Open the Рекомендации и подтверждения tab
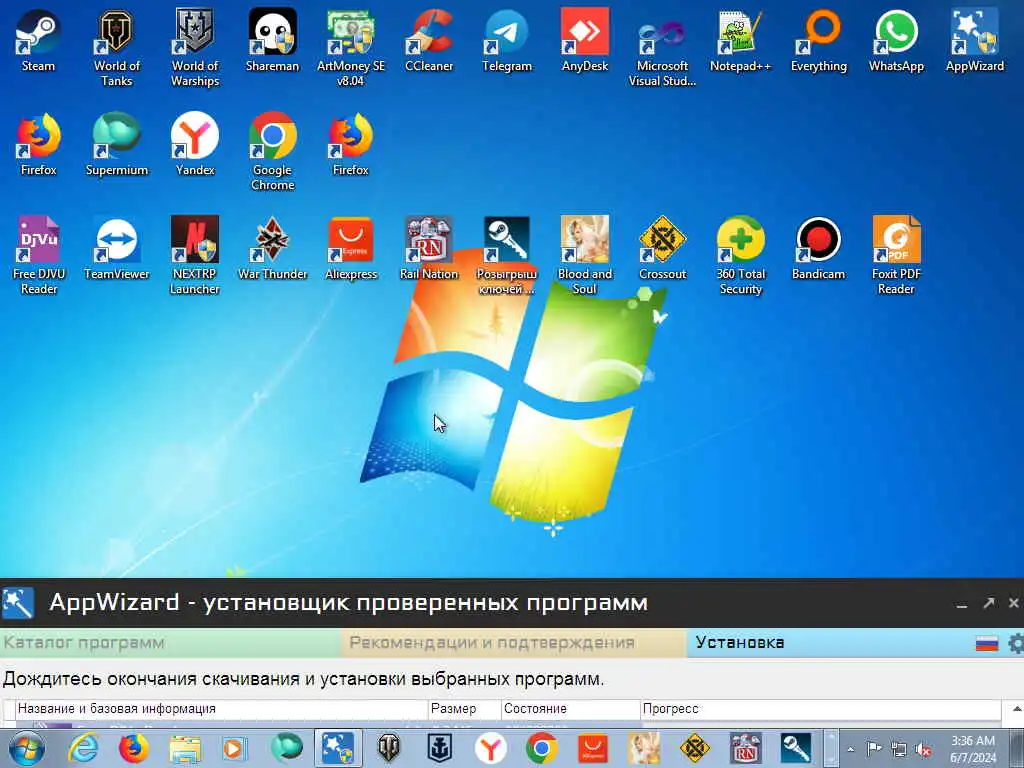The height and width of the screenshot is (768, 1024). [x=513, y=643]
